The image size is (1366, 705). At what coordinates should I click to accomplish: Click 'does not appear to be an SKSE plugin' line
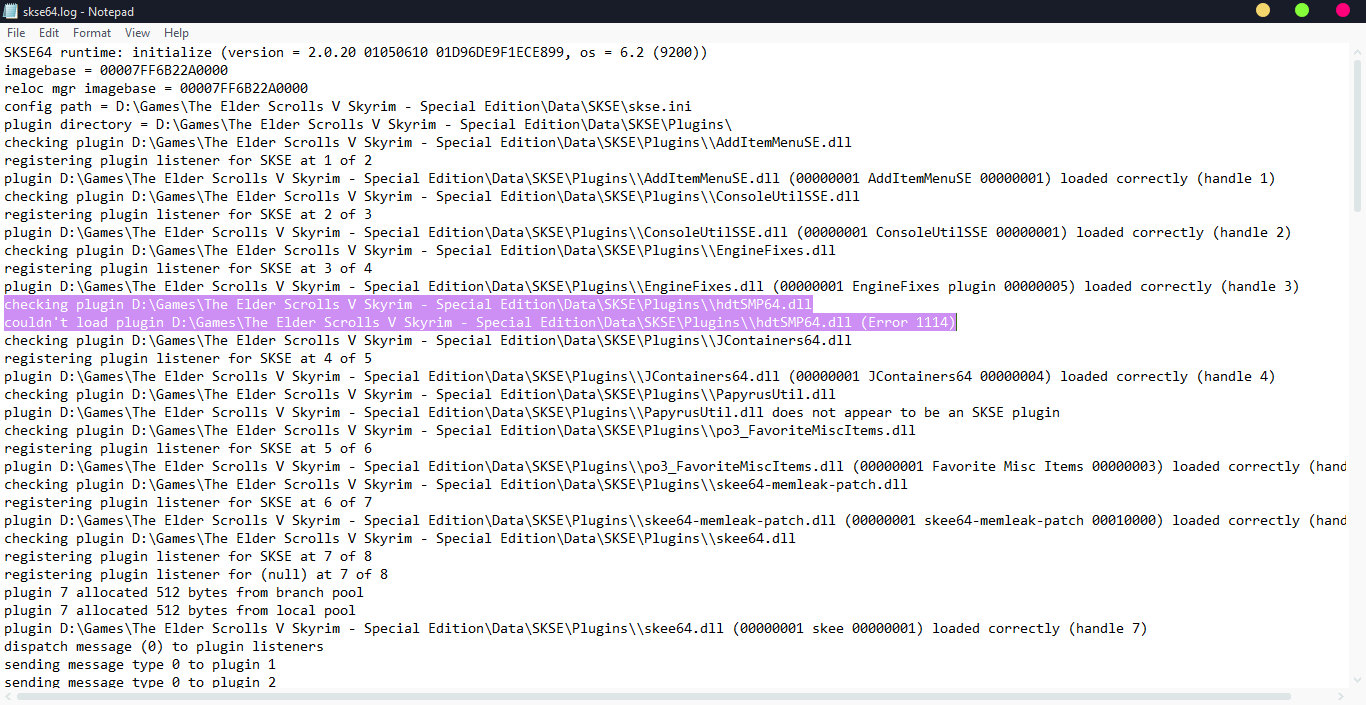click(532, 412)
